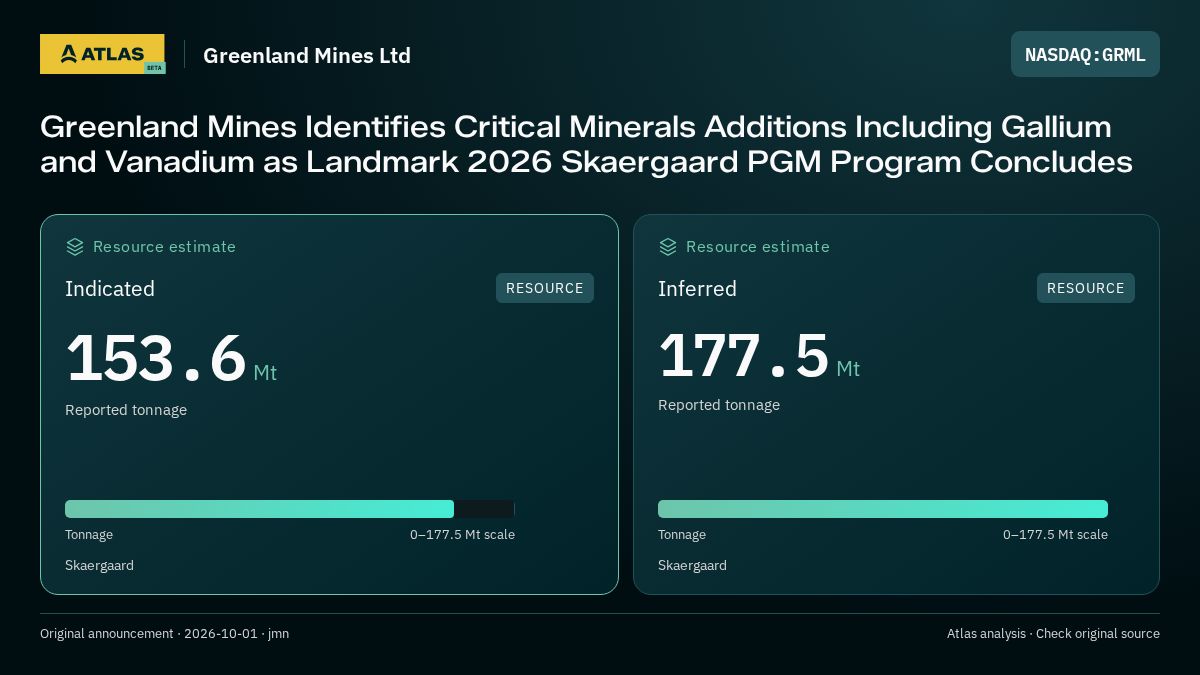Screen dimensions: 1200x675
Task: Click the RESOURCE tag on Inferred card
Action: click(x=1086, y=288)
